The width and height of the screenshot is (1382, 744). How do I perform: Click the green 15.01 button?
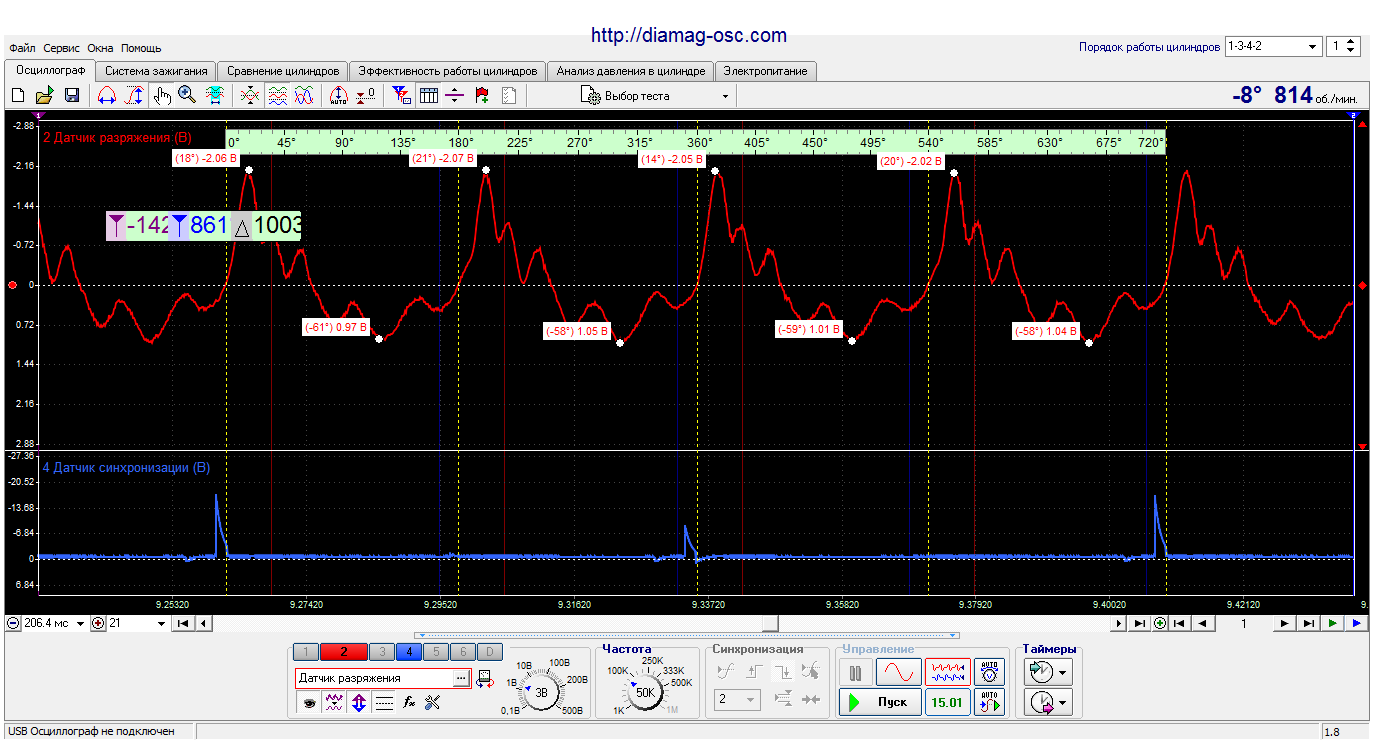(948, 702)
